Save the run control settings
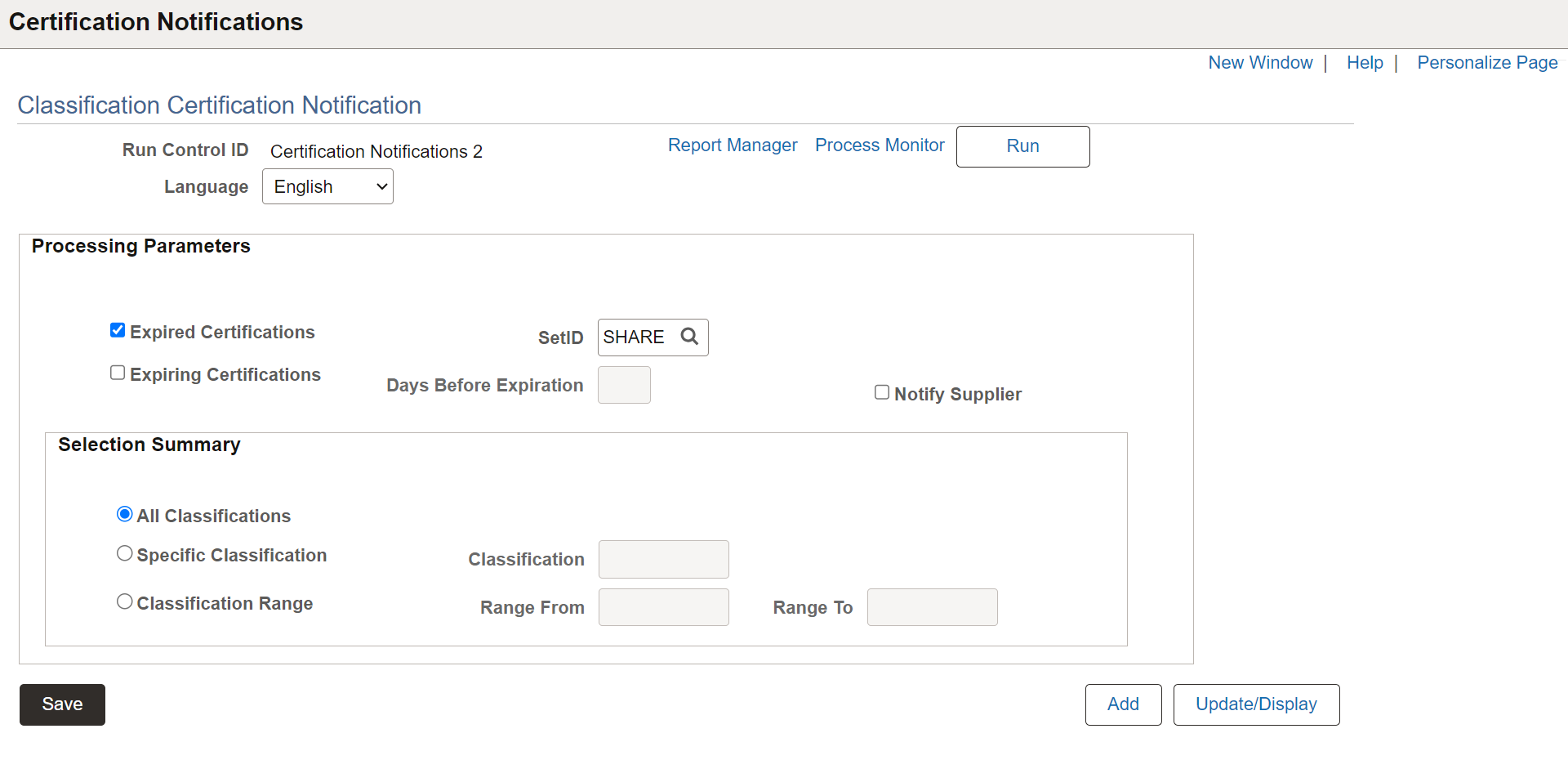This screenshot has width=1568, height=760. [62, 704]
